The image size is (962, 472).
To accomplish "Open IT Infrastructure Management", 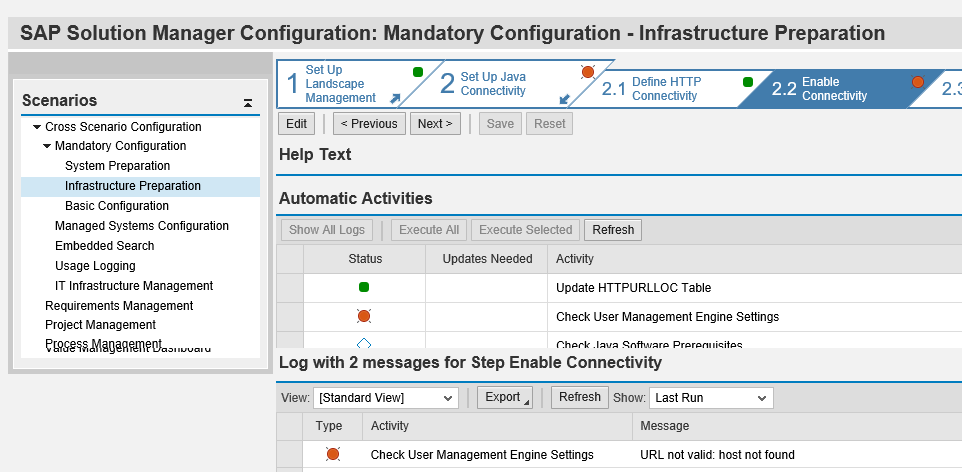I will [134, 285].
